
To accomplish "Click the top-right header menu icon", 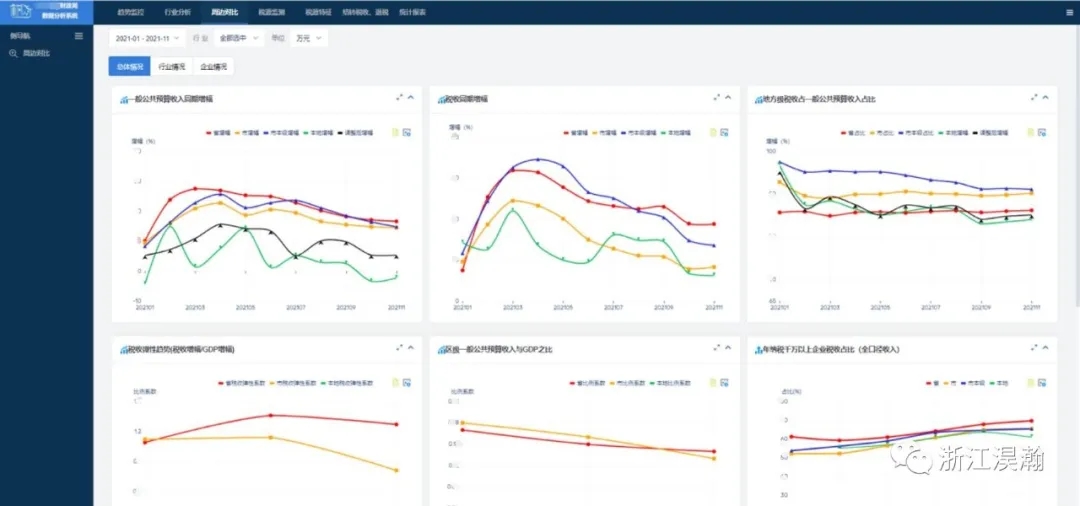I will [1069, 13].
